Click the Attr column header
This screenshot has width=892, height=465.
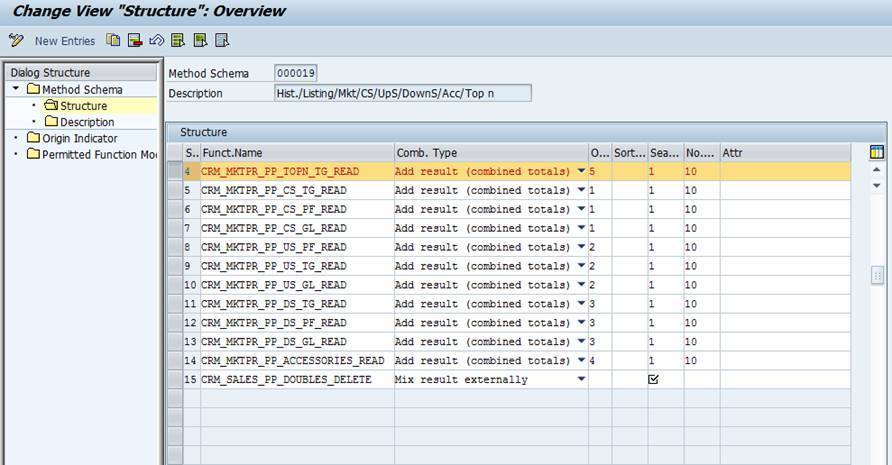(786, 153)
